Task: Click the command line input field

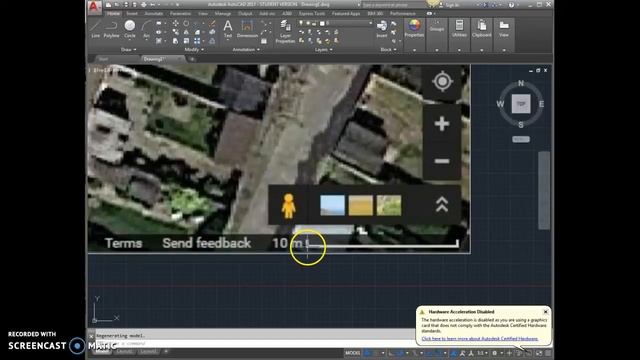Action: 255,344
